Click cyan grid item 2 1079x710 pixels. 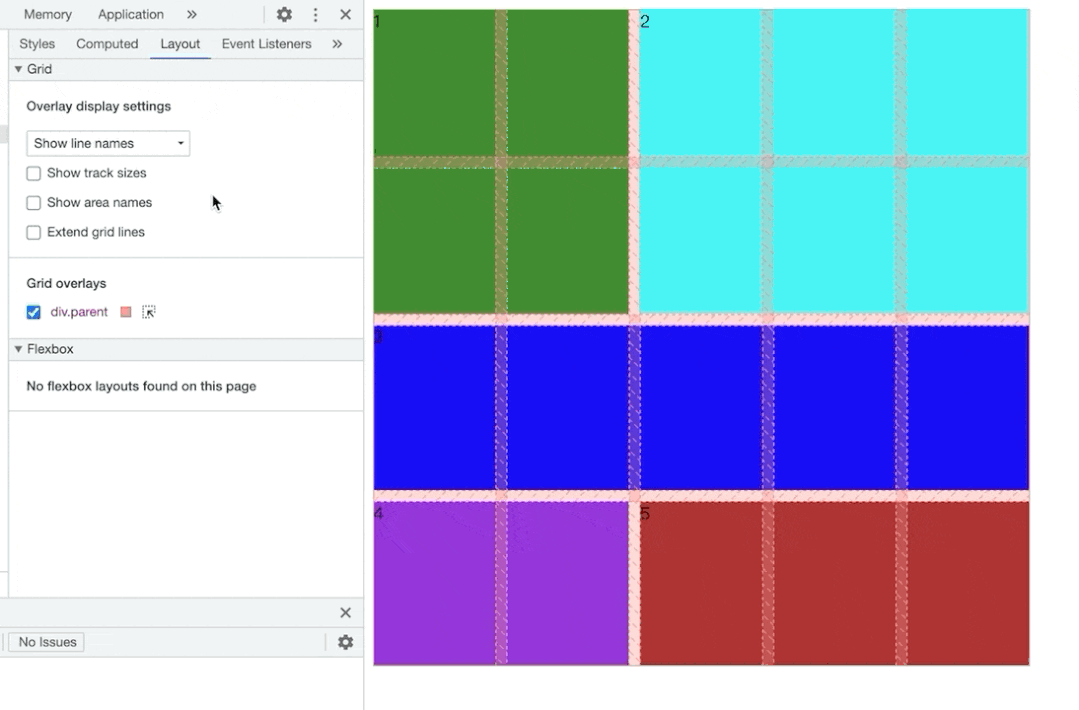point(835,162)
